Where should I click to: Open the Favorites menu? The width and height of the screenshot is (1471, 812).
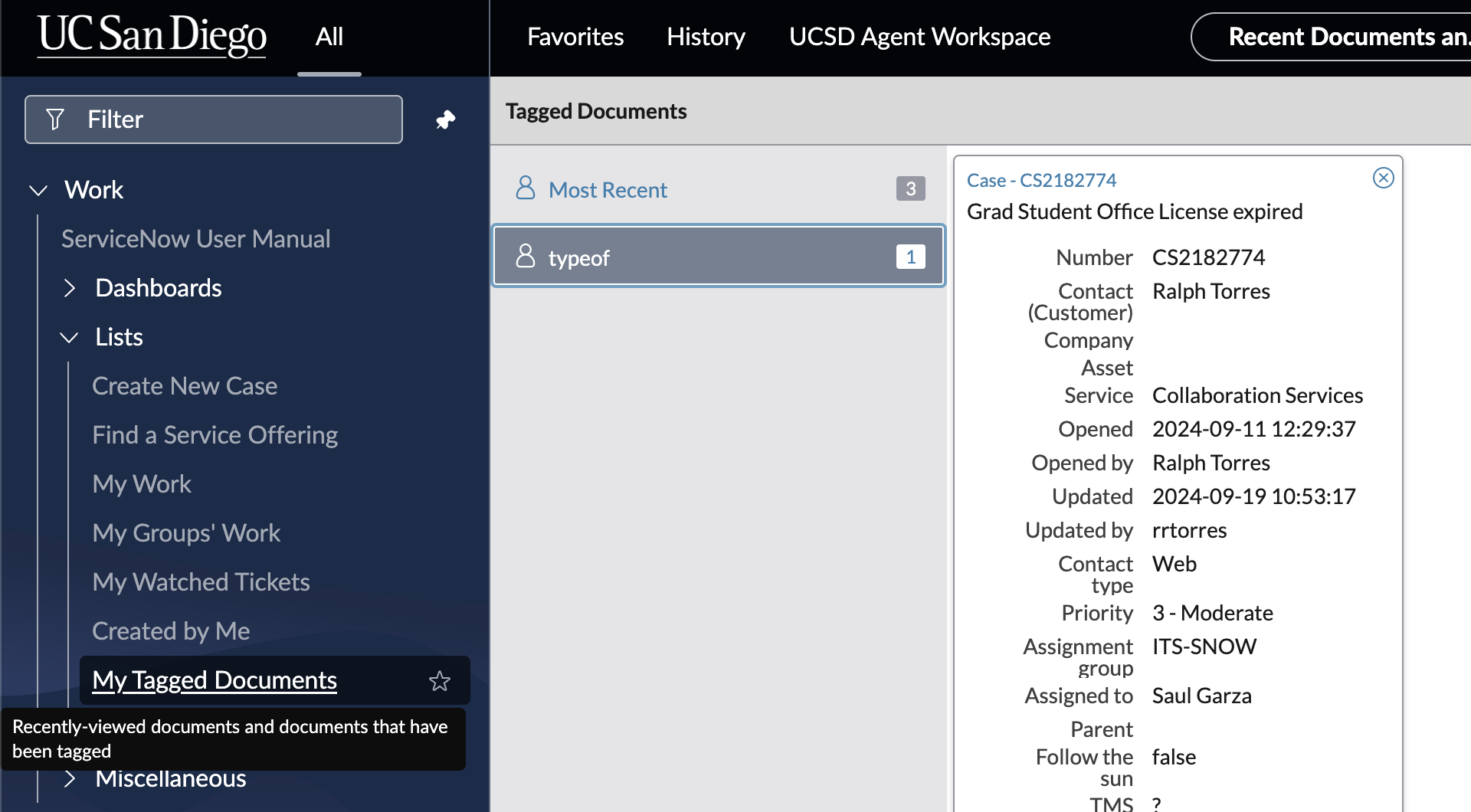pyautogui.click(x=575, y=37)
